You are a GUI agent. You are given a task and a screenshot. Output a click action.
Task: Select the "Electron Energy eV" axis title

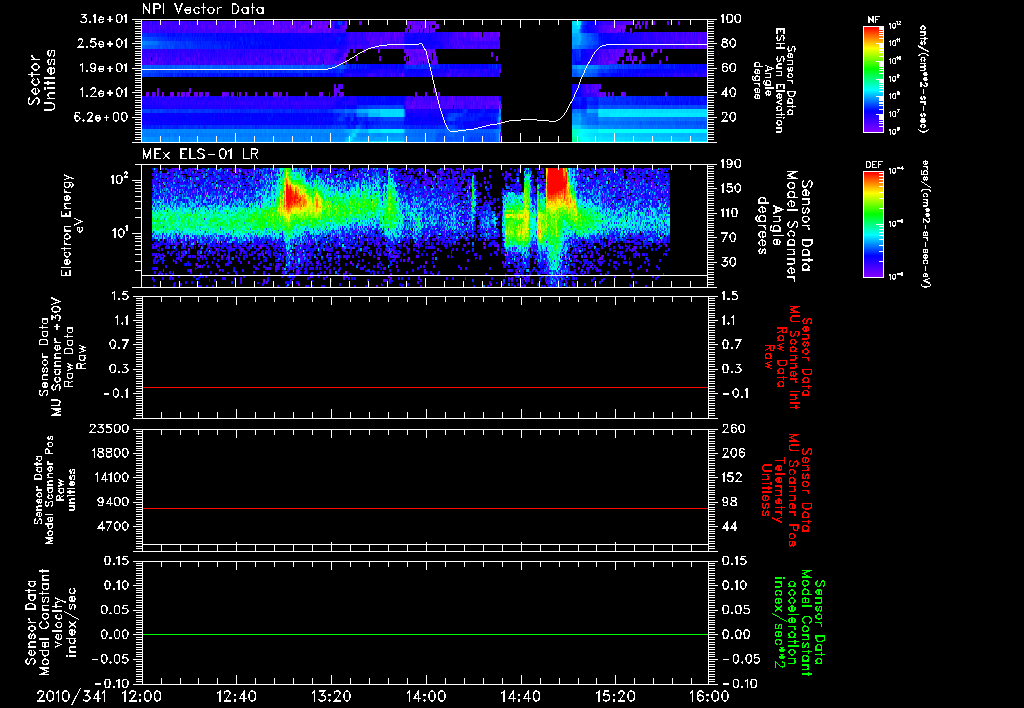(x=73, y=226)
